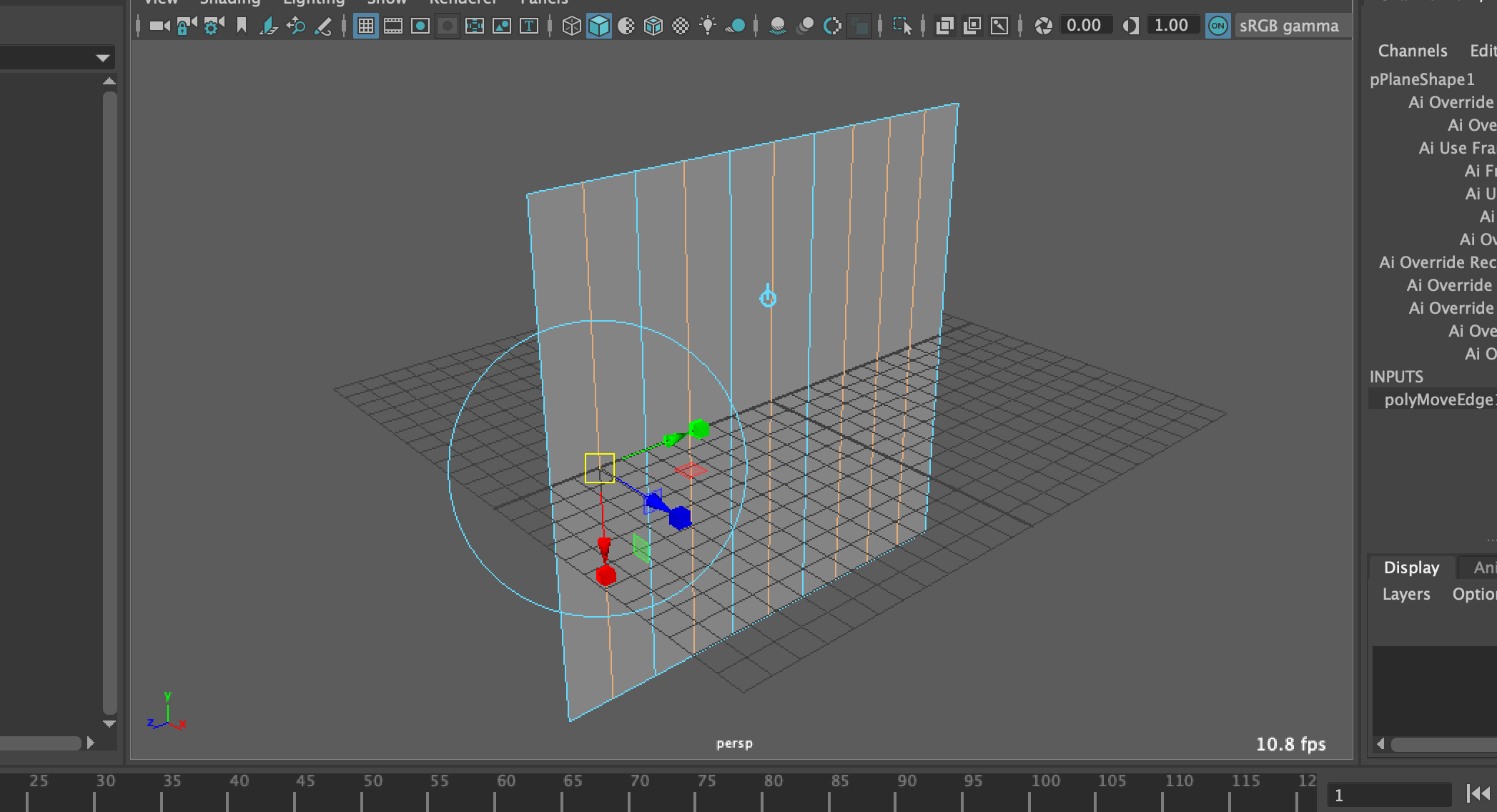This screenshot has width=1497, height=812.
Task: Switch to the Display tab
Action: (1411, 568)
